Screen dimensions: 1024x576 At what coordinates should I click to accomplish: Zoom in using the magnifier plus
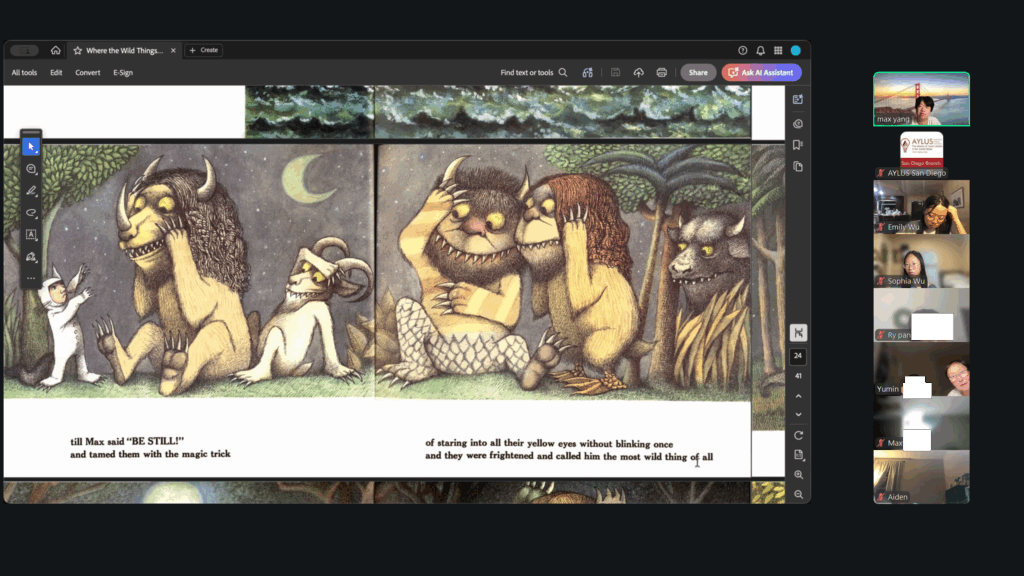[798, 475]
